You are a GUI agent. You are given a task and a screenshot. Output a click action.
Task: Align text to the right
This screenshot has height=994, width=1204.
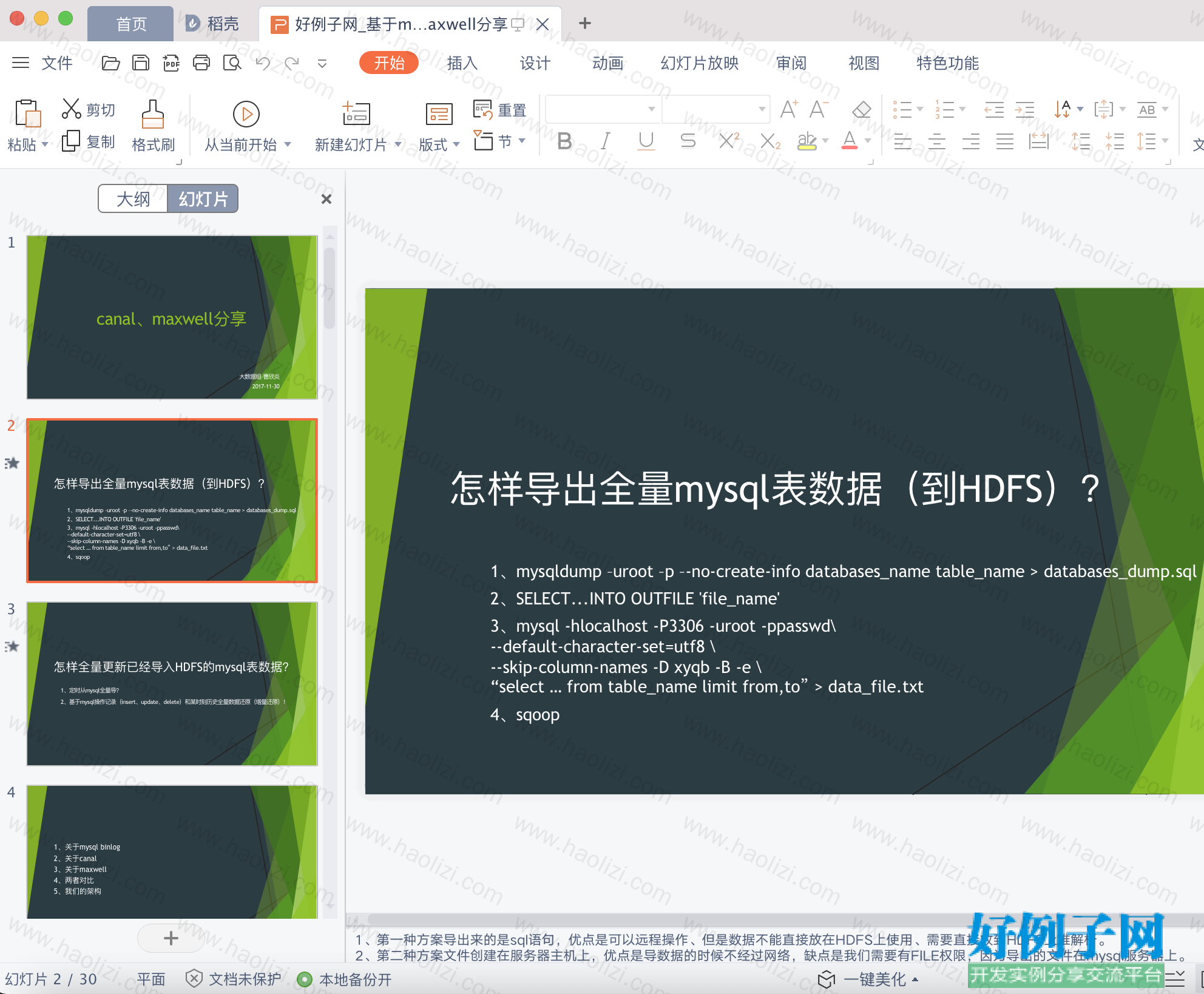(x=971, y=142)
